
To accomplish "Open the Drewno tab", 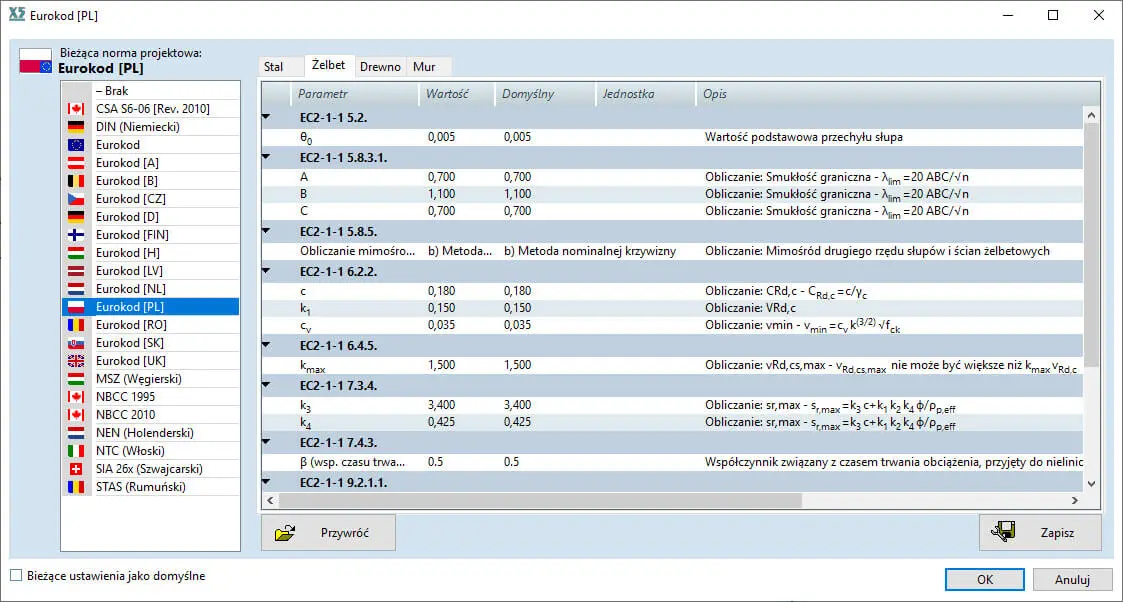I will [x=380, y=67].
